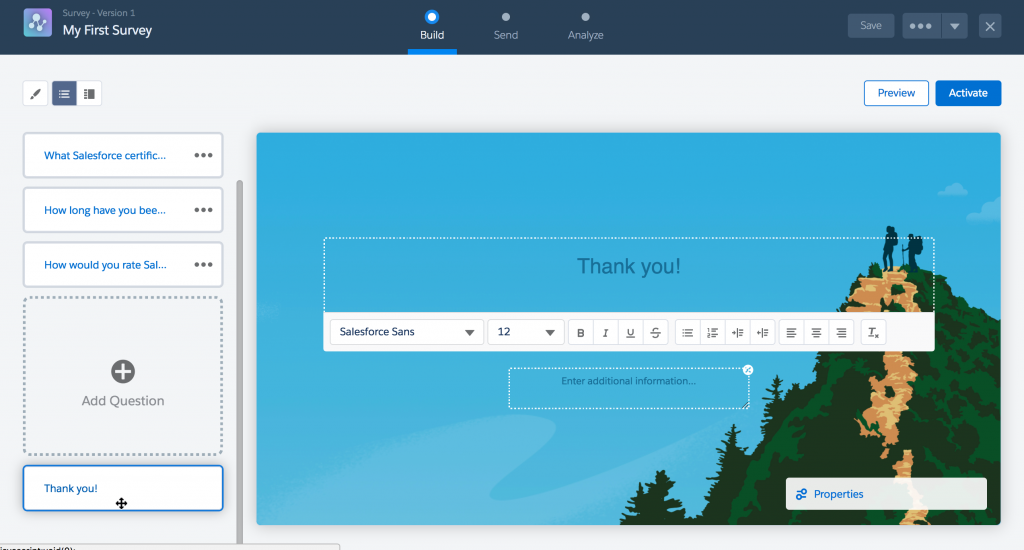Expand the arrow dropdown next to Save
This screenshot has height=550, width=1024.
coord(955,26)
